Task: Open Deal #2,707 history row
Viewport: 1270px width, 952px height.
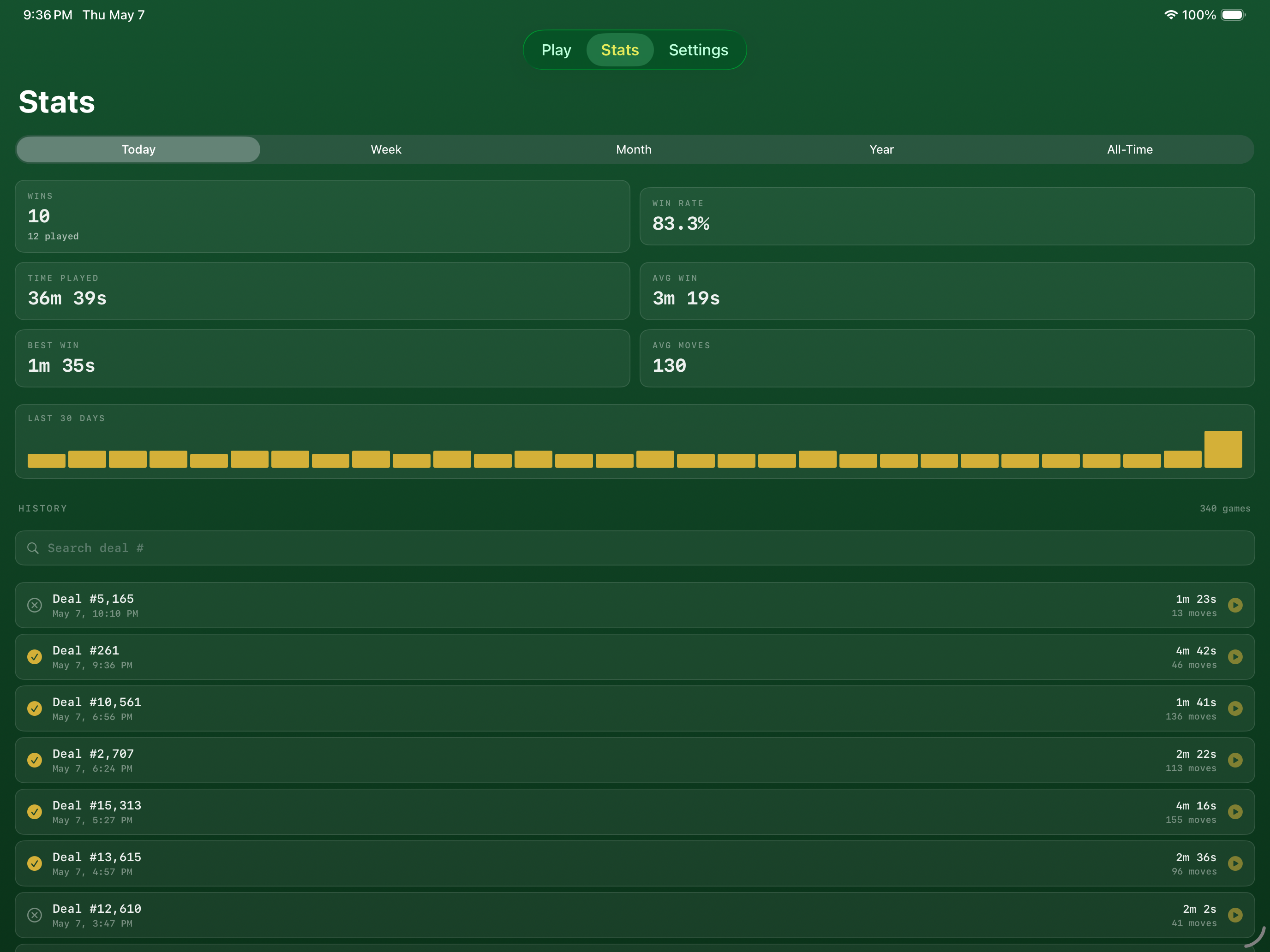Action: (635, 760)
